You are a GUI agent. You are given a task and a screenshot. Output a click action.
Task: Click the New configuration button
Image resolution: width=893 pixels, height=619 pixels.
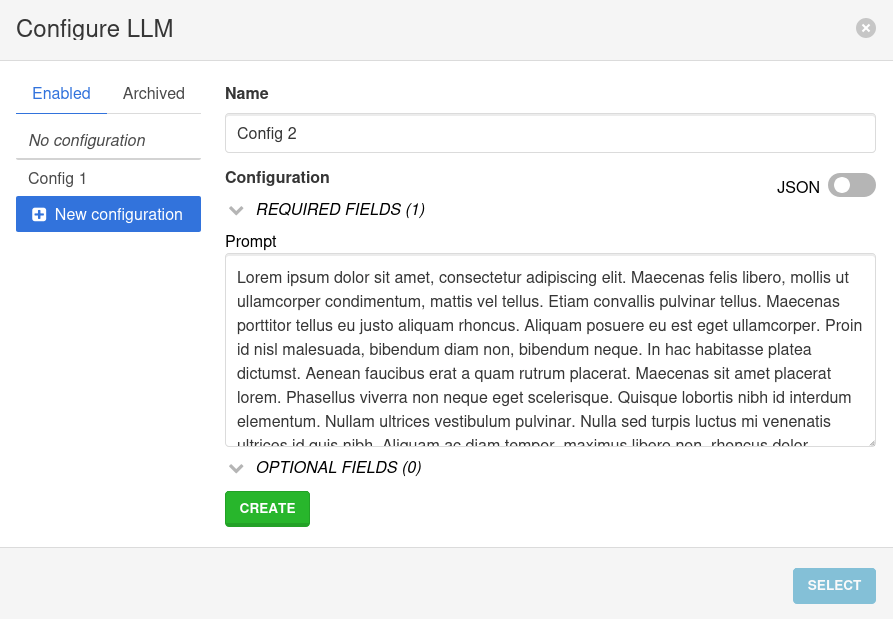tap(108, 214)
